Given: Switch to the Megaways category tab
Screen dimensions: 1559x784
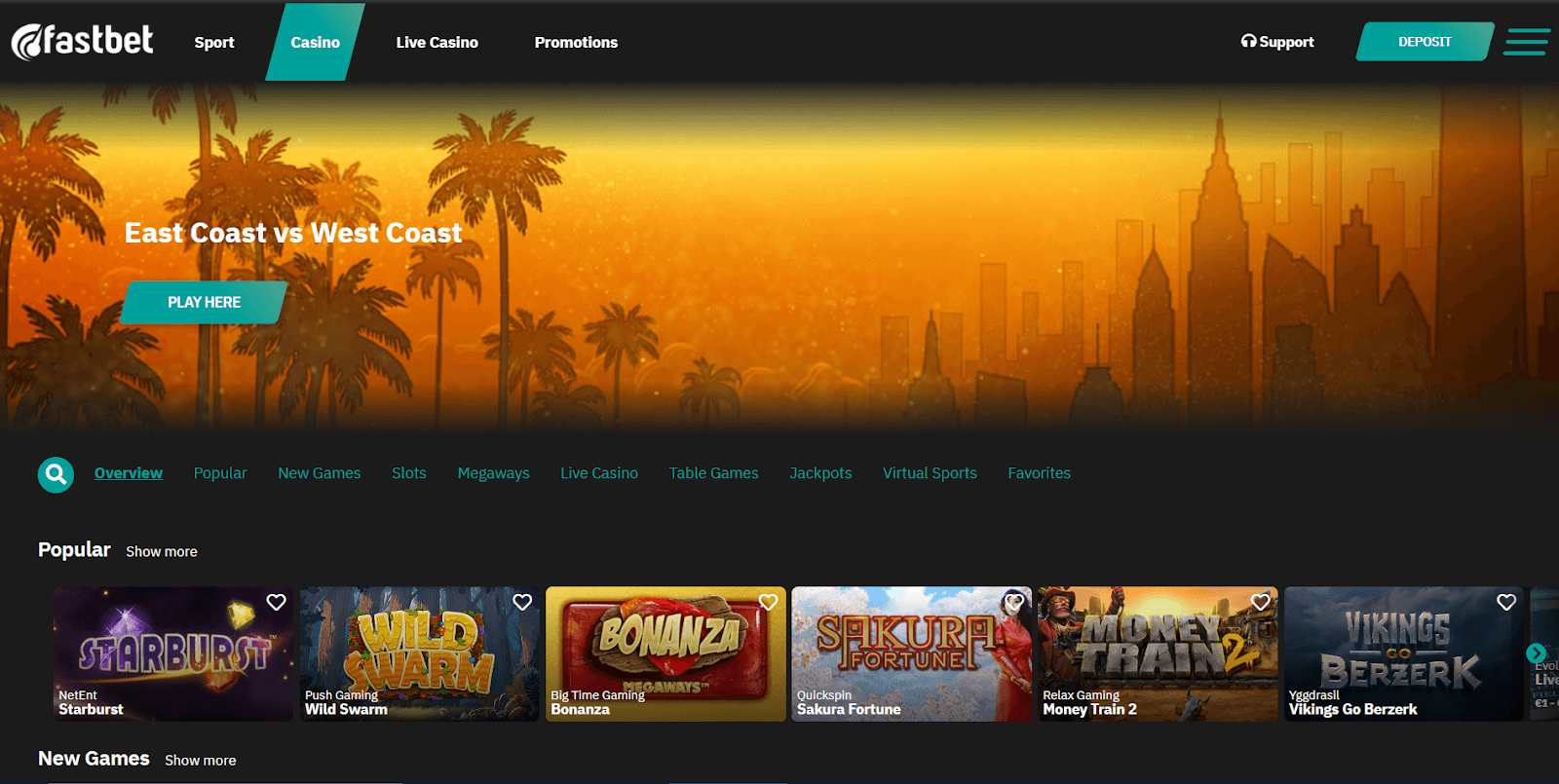Looking at the screenshot, I should point(493,473).
